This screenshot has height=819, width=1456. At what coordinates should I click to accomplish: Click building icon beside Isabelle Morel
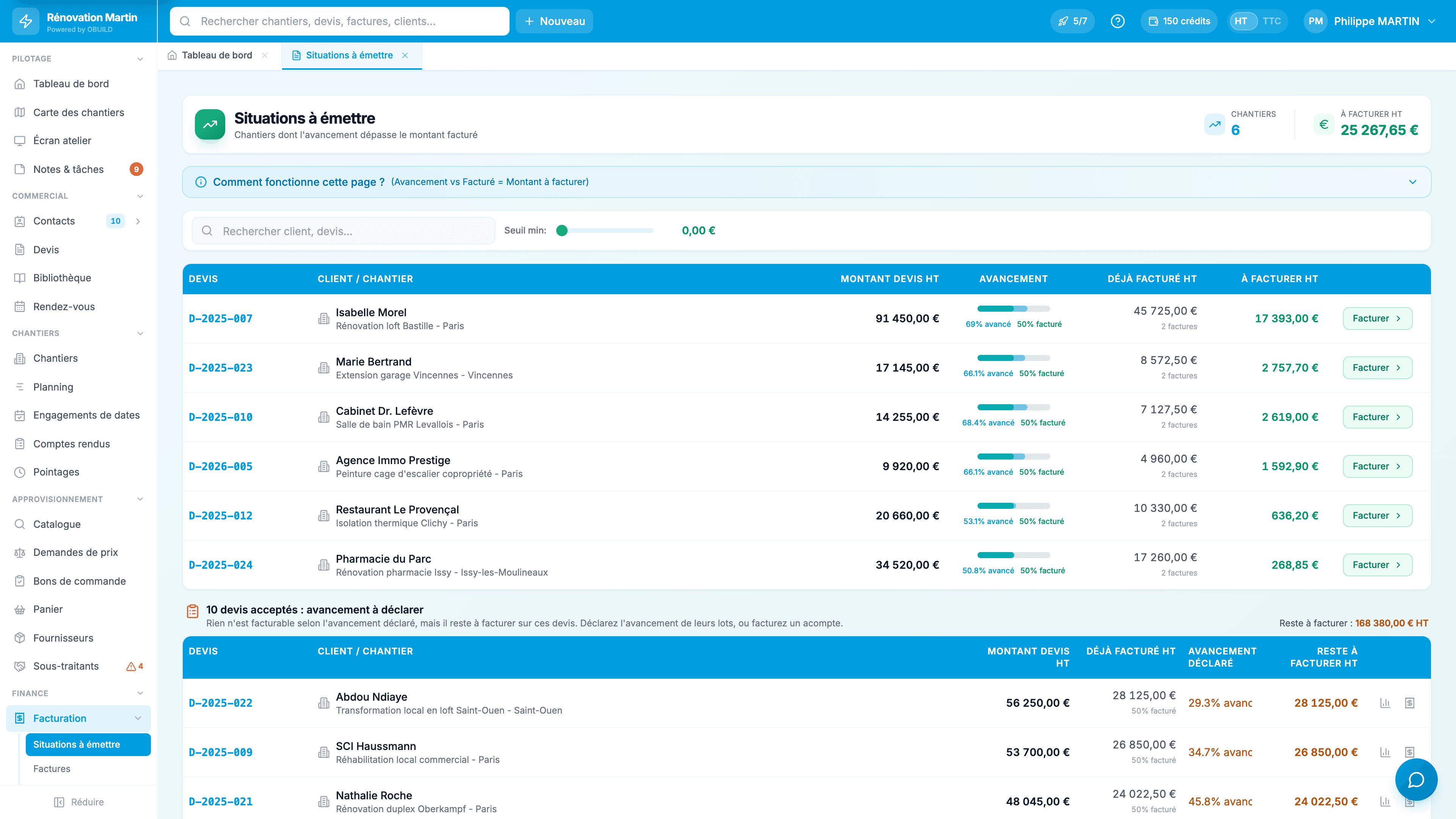tap(323, 318)
